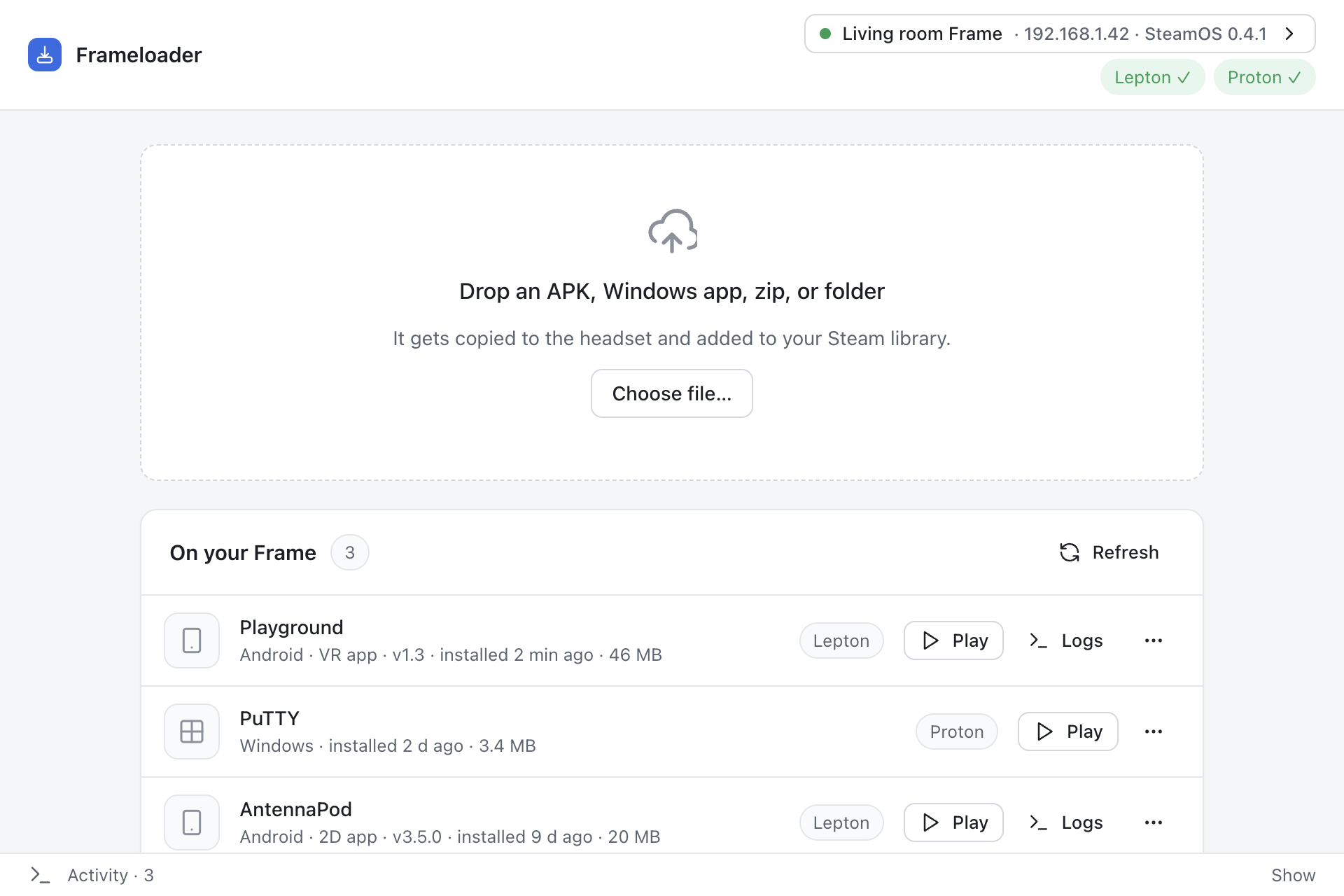The height and width of the screenshot is (896, 1344).
Task: Click the cloud upload icon in the drop zone
Action: point(672,231)
